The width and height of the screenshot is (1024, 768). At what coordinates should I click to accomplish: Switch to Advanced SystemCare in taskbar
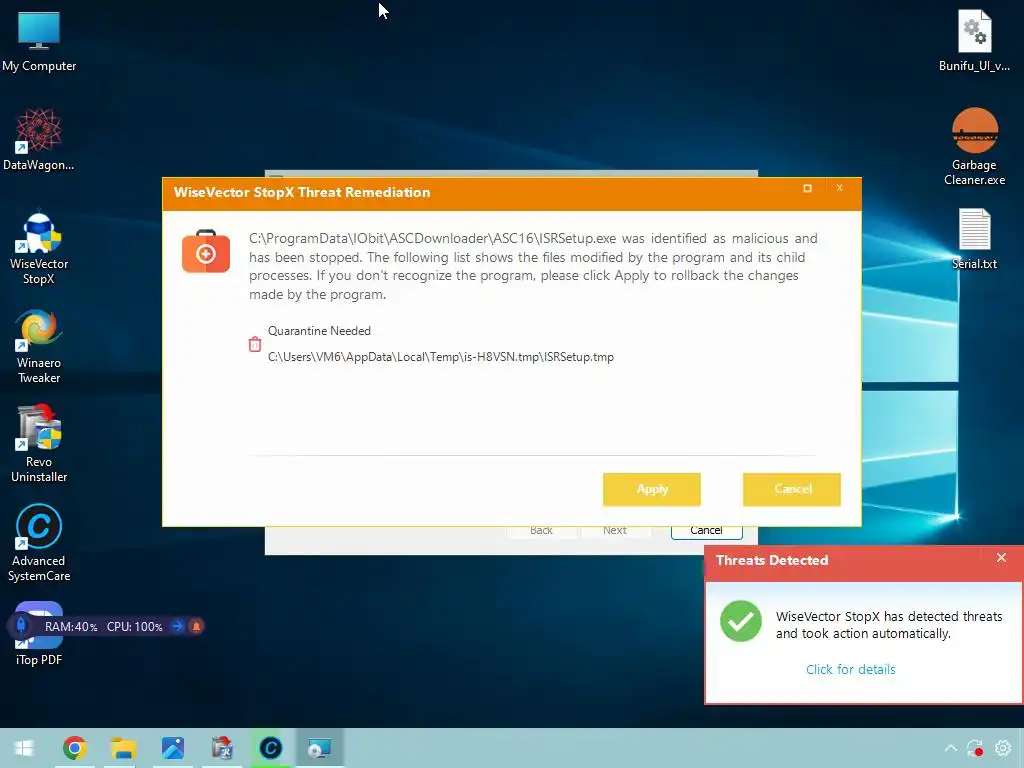pyautogui.click(x=270, y=748)
